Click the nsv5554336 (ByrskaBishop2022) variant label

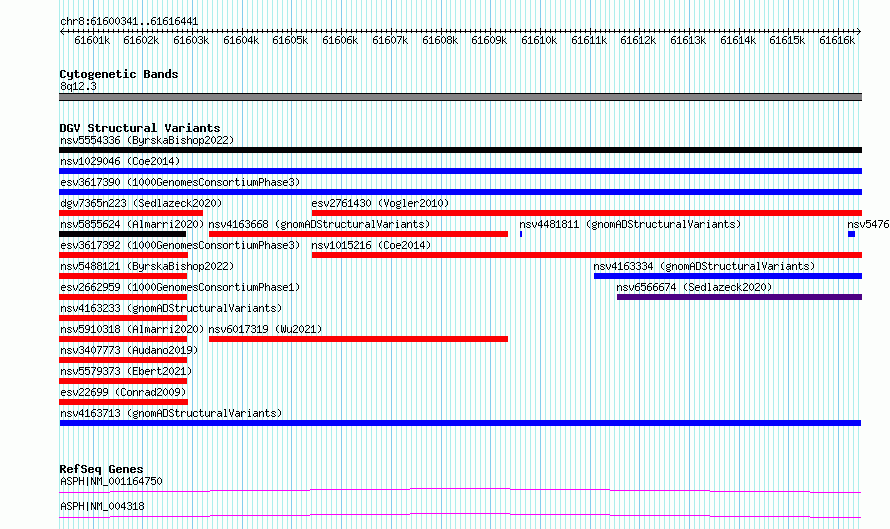[147, 140]
